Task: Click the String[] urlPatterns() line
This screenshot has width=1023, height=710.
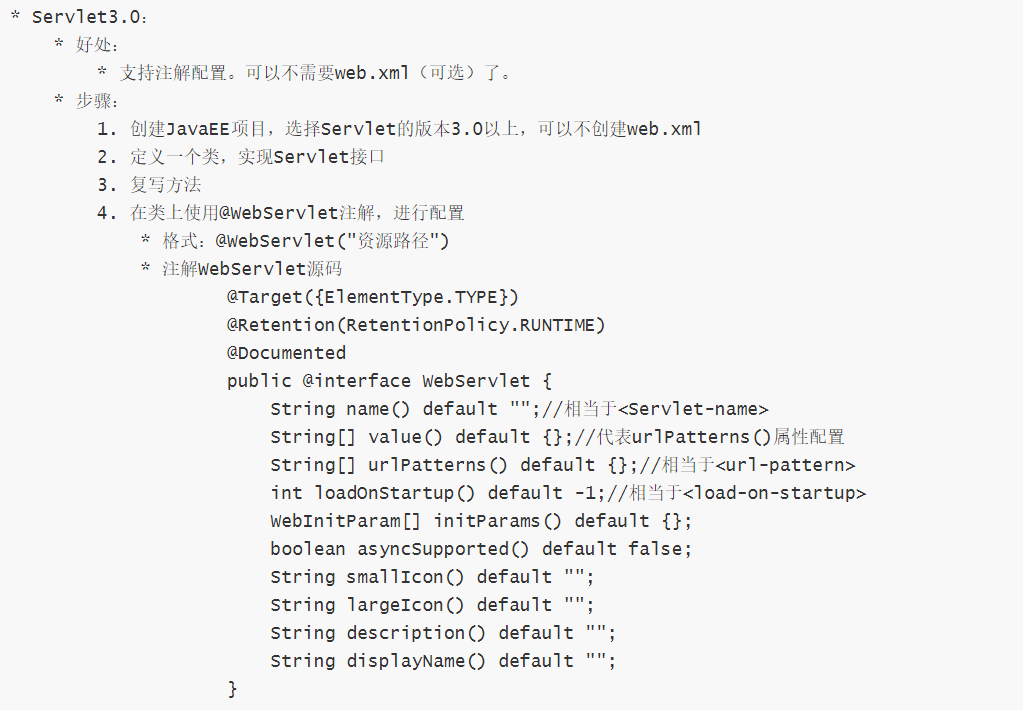Action: pyautogui.click(x=563, y=465)
